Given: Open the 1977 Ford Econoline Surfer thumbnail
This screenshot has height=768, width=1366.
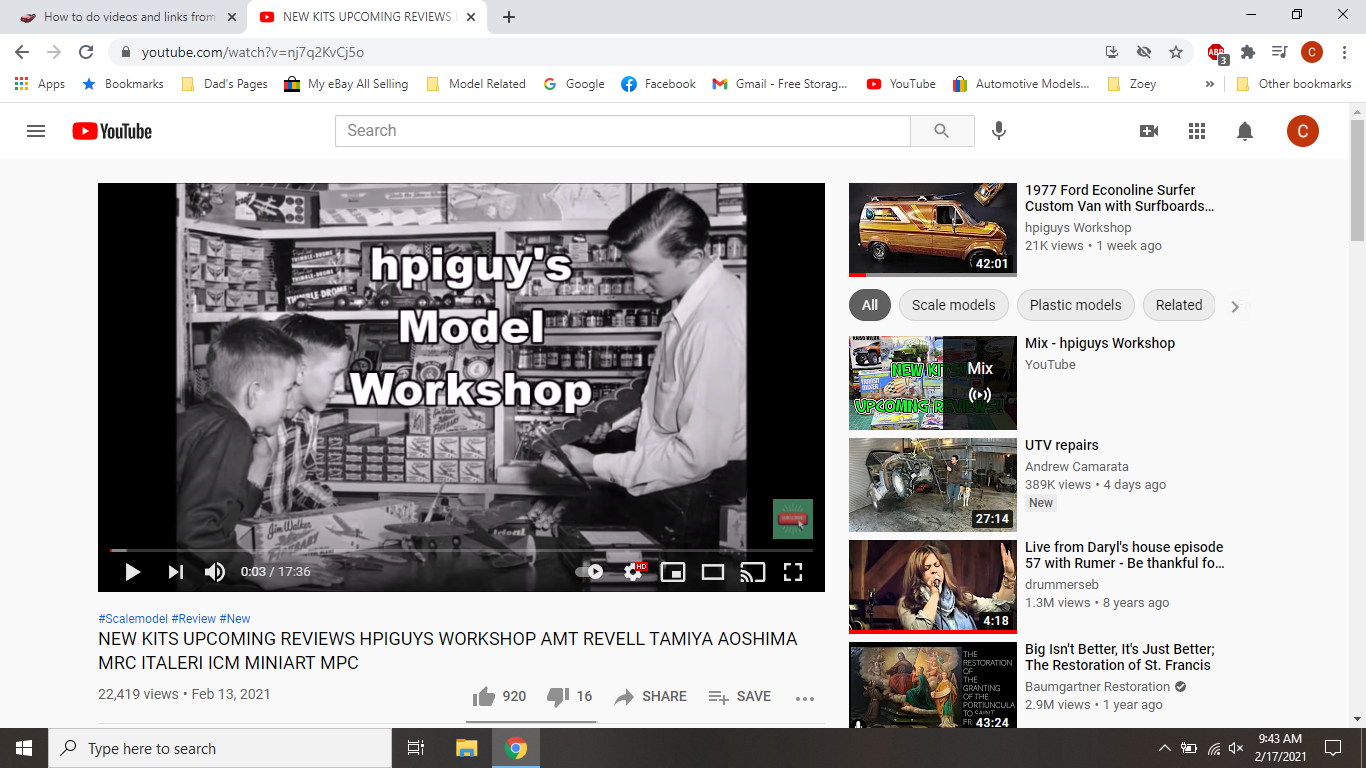Looking at the screenshot, I should tap(933, 230).
